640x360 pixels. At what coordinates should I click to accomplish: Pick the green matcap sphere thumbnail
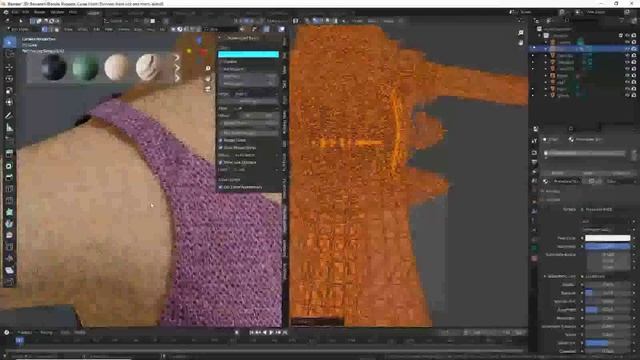(x=85, y=67)
